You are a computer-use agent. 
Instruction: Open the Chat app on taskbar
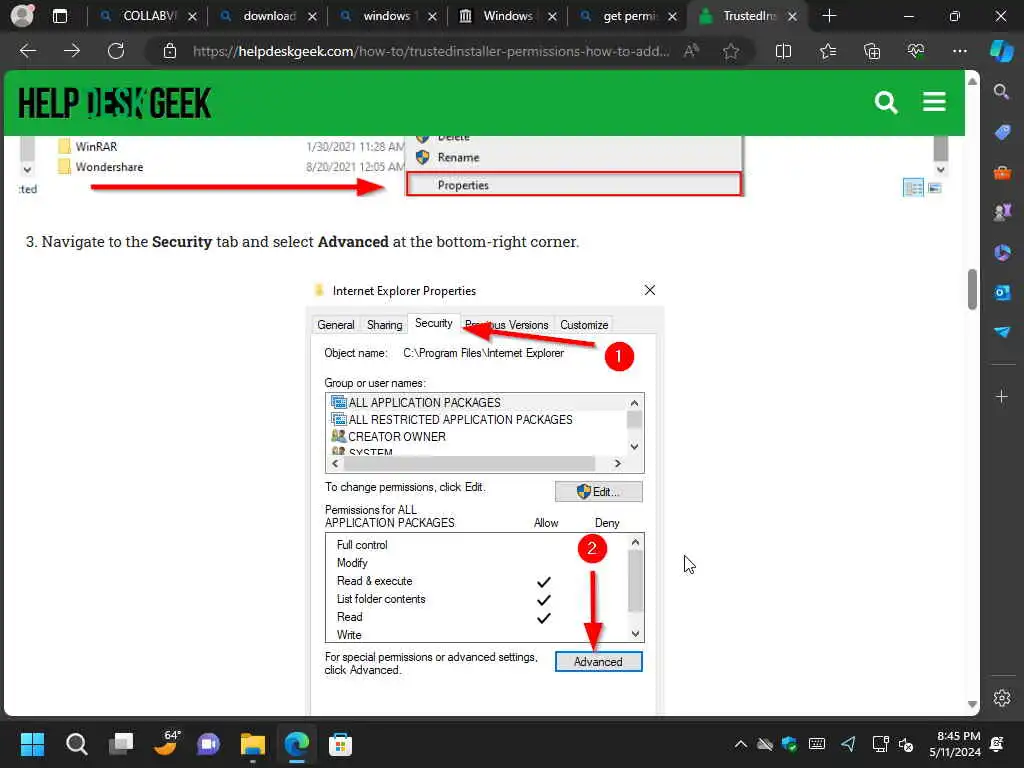tap(209, 744)
